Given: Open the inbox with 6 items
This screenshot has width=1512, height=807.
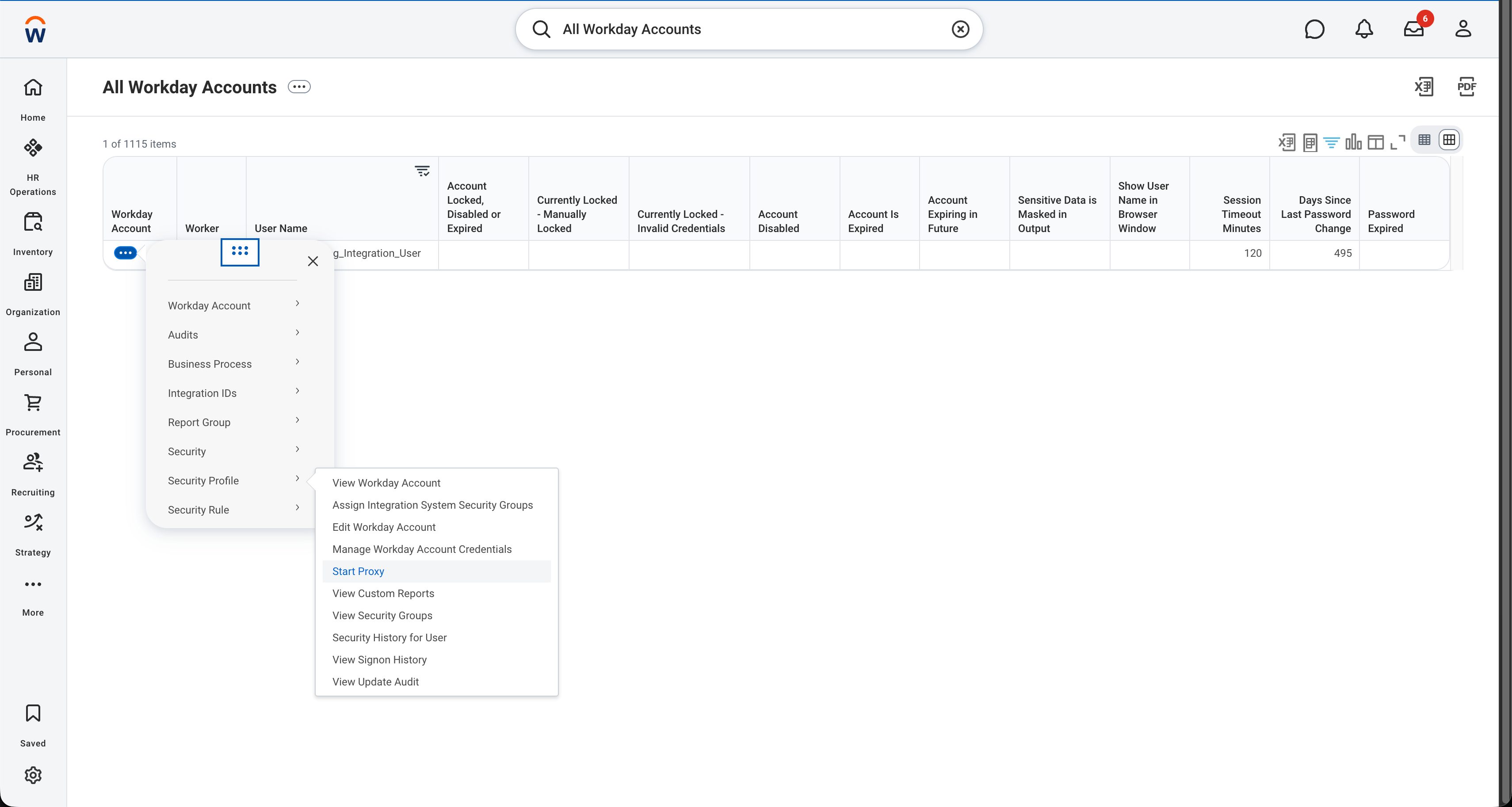Looking at the screenshot, I should [x=1413, y=29].
